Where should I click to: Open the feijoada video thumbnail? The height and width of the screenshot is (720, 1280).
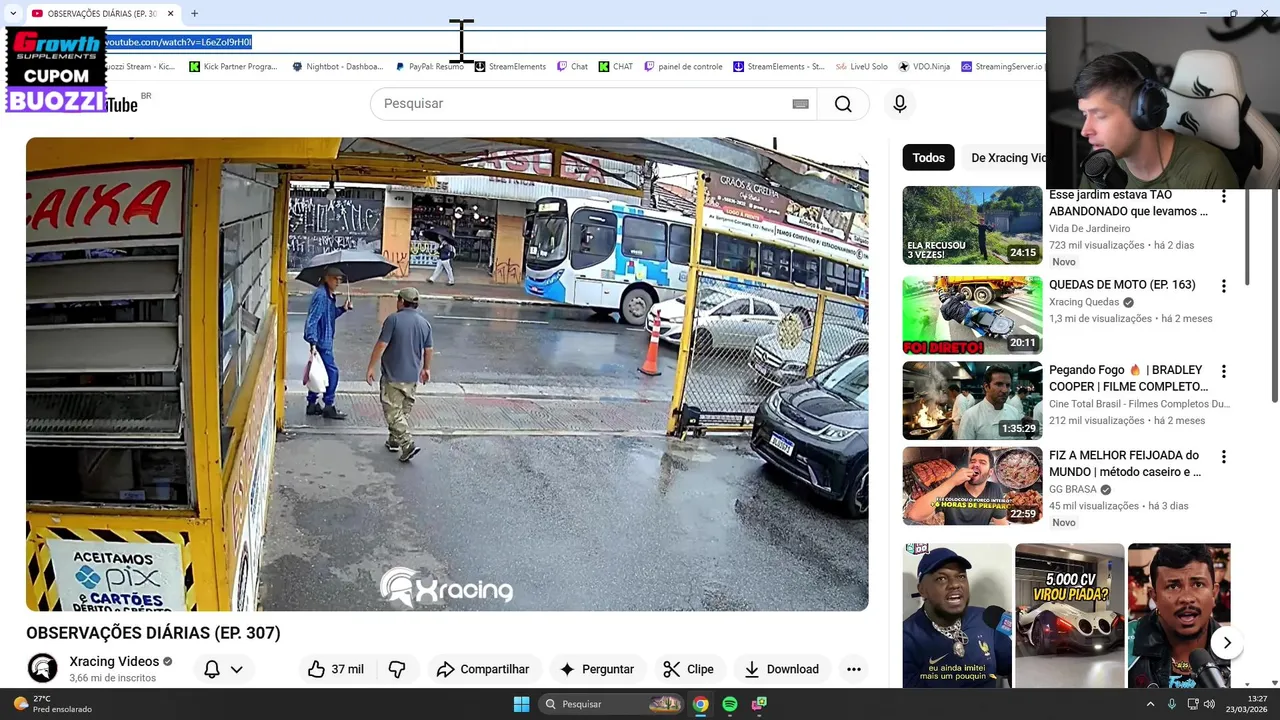point(972,486)
